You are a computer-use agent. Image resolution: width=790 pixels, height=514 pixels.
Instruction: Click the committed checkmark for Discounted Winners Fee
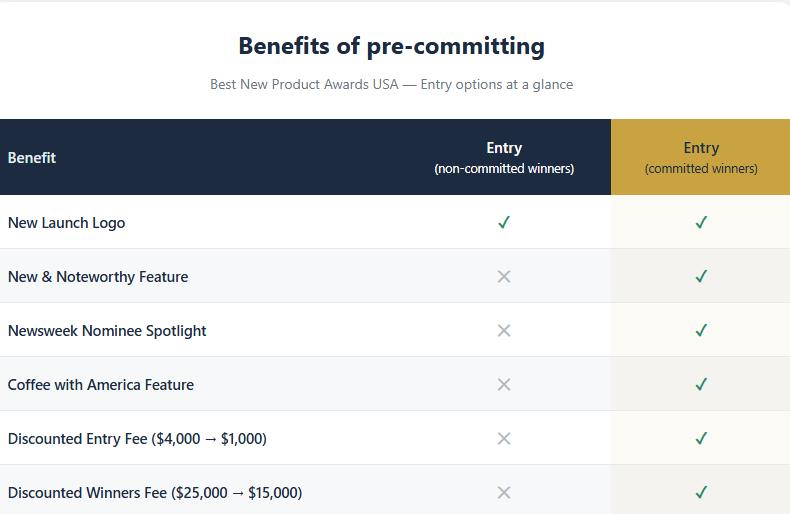point(701,492)
